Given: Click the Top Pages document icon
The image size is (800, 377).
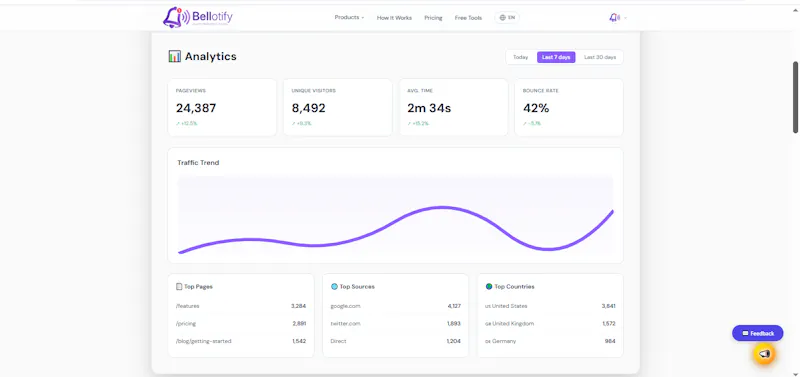Looking at the screenshot, I should coord(179,287).
